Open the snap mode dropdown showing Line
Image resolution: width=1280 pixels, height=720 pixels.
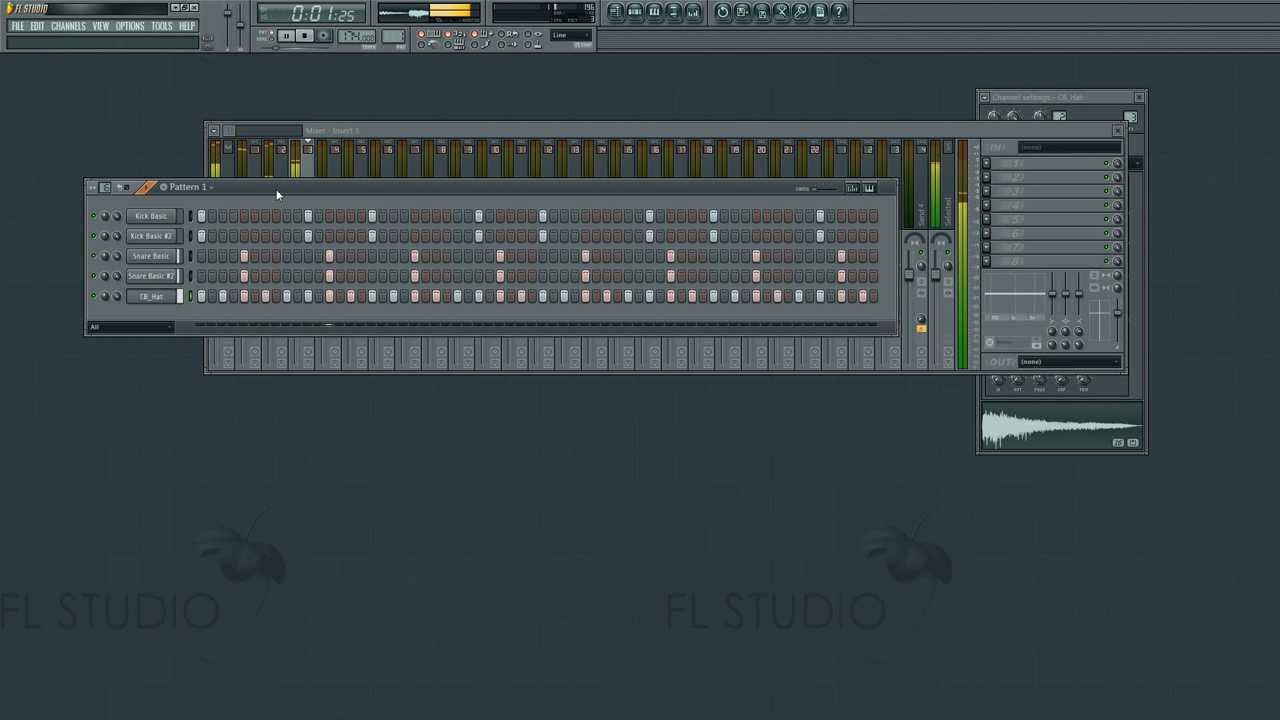(x=571, y=36)
